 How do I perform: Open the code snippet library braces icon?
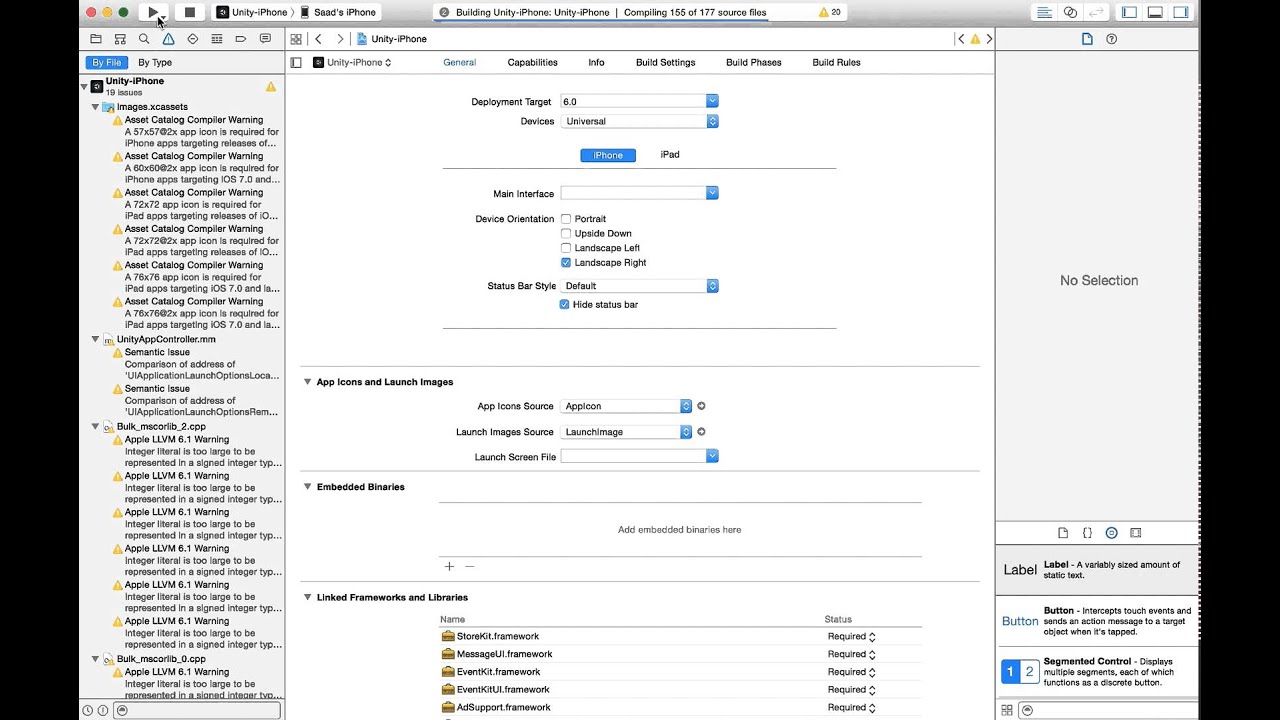tap(1087, 533)
